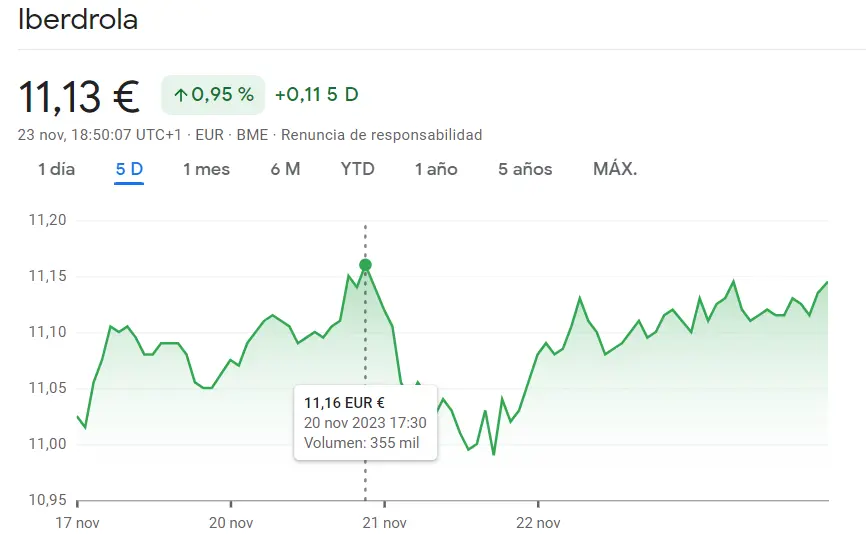Click the tooltip date 20 nov 2023 17:30
This screenshot has height=546, width=866.
point(365,423)
